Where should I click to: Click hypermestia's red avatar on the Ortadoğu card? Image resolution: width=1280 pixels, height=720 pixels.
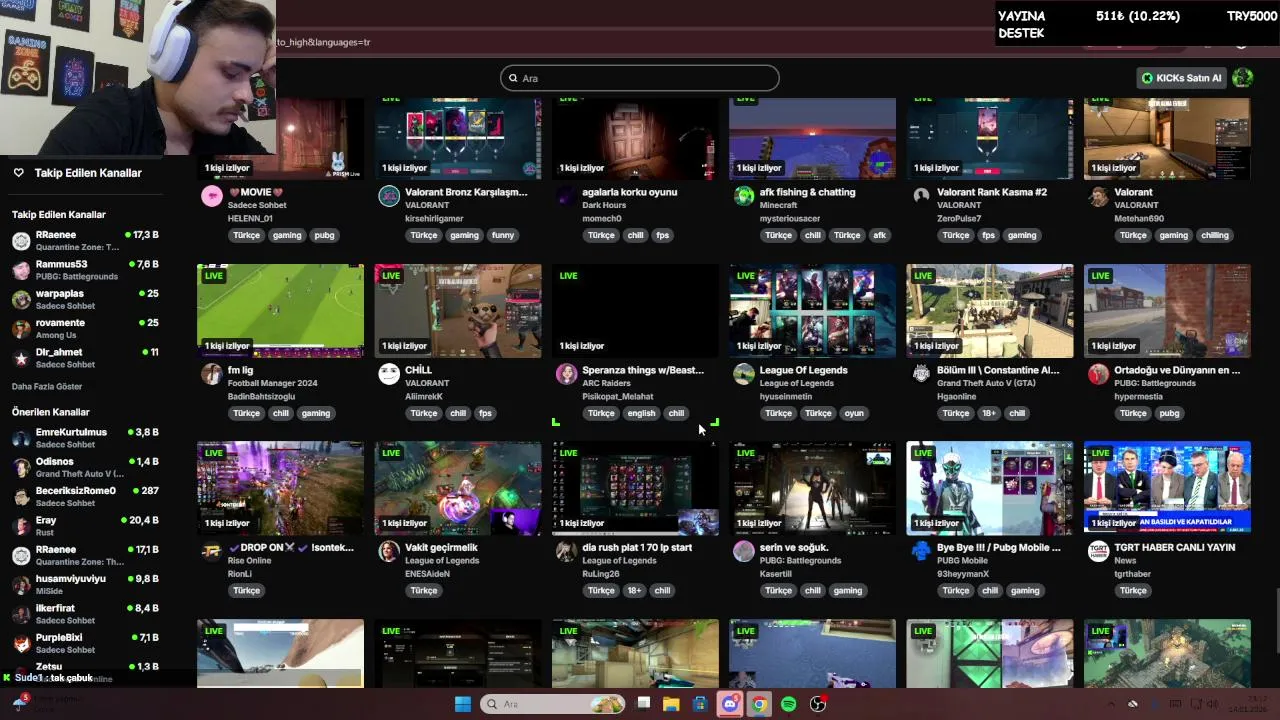(1098, 374)
